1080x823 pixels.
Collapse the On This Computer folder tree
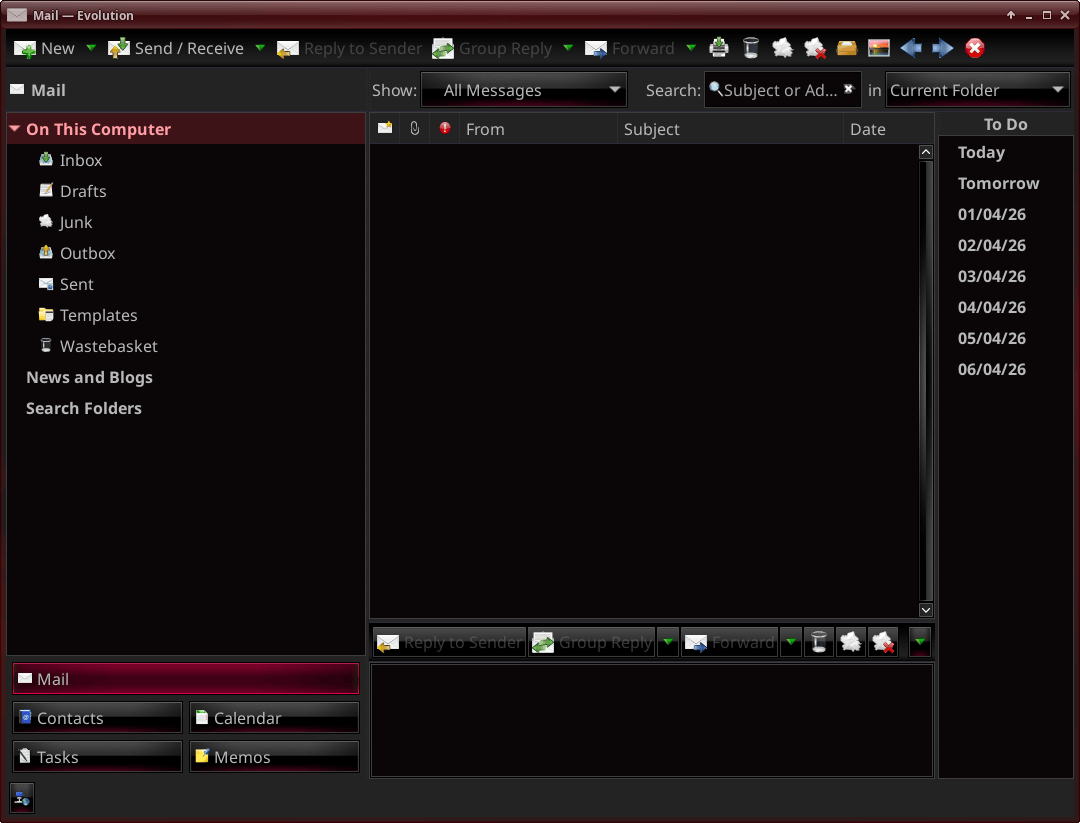pos(15,129)
